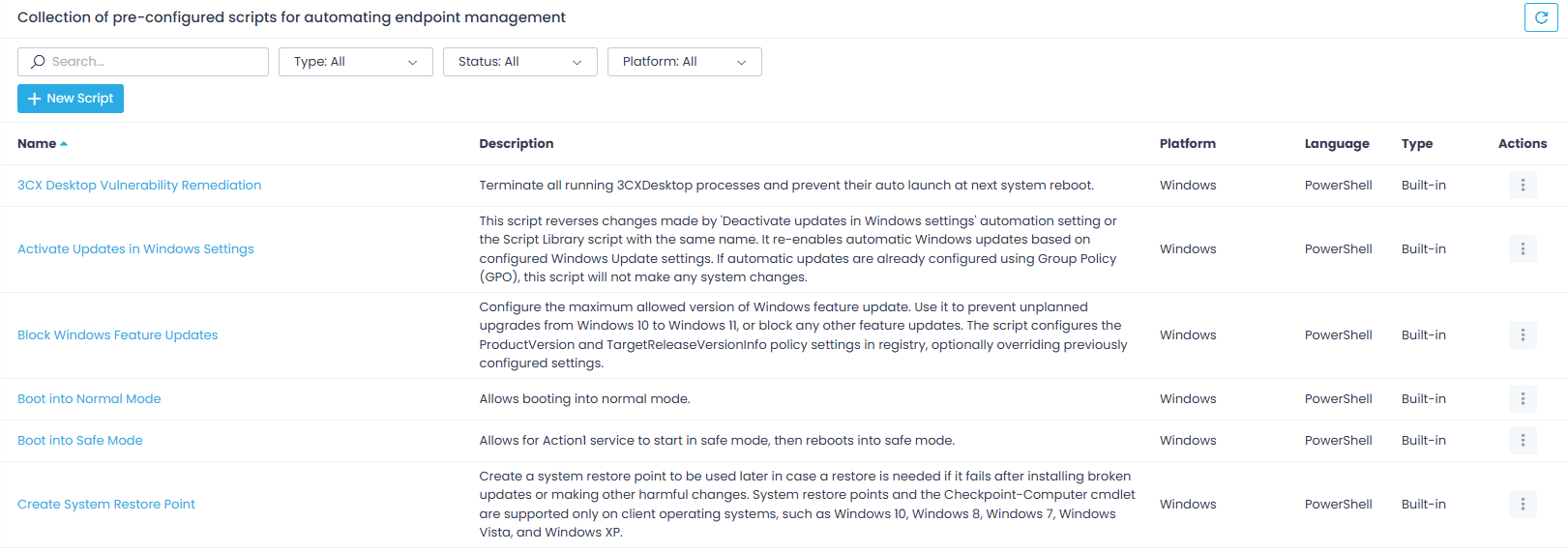The image size is (1568, 552).
Task: Expand the Status: All filter dropdown
Action: click(x=519, y=62)
